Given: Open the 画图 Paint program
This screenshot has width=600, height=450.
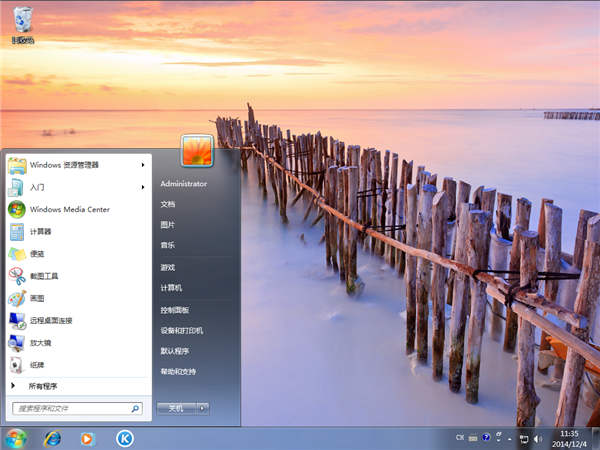Looking at the screenshot, I should point(77,298).
